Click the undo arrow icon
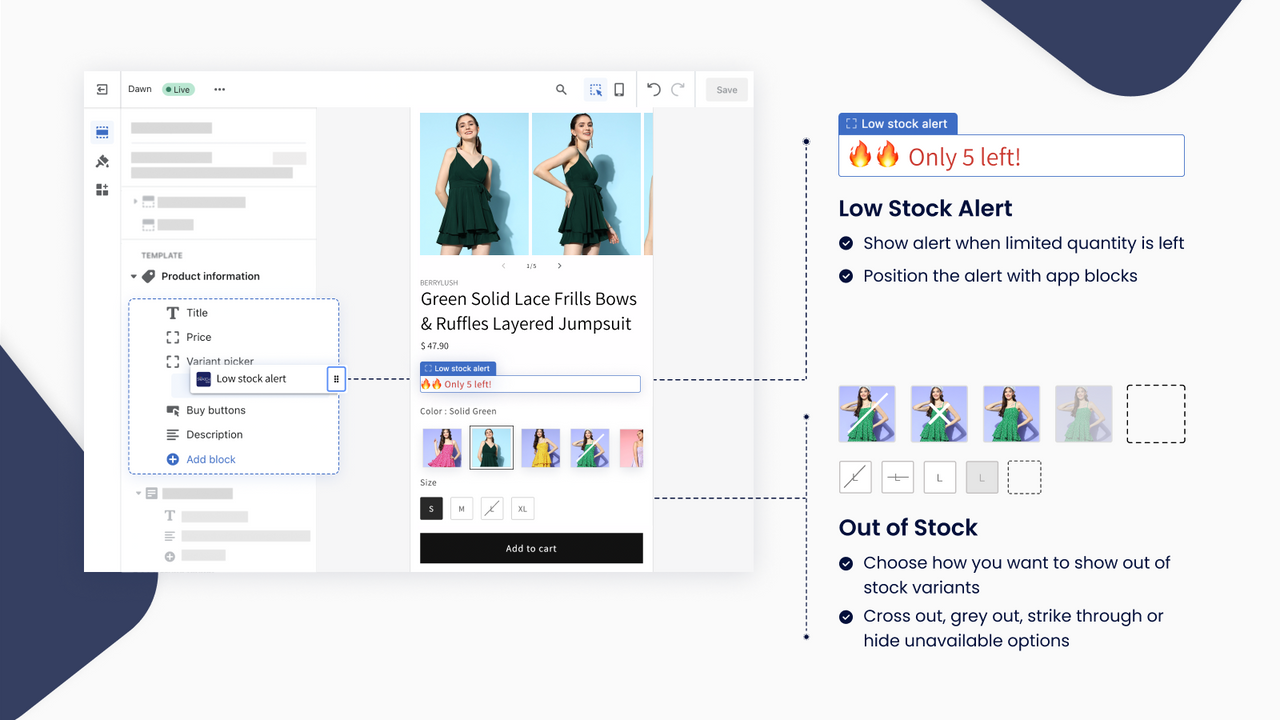The height and width of the screenshot is (720, 1280). tap(652, 89)
